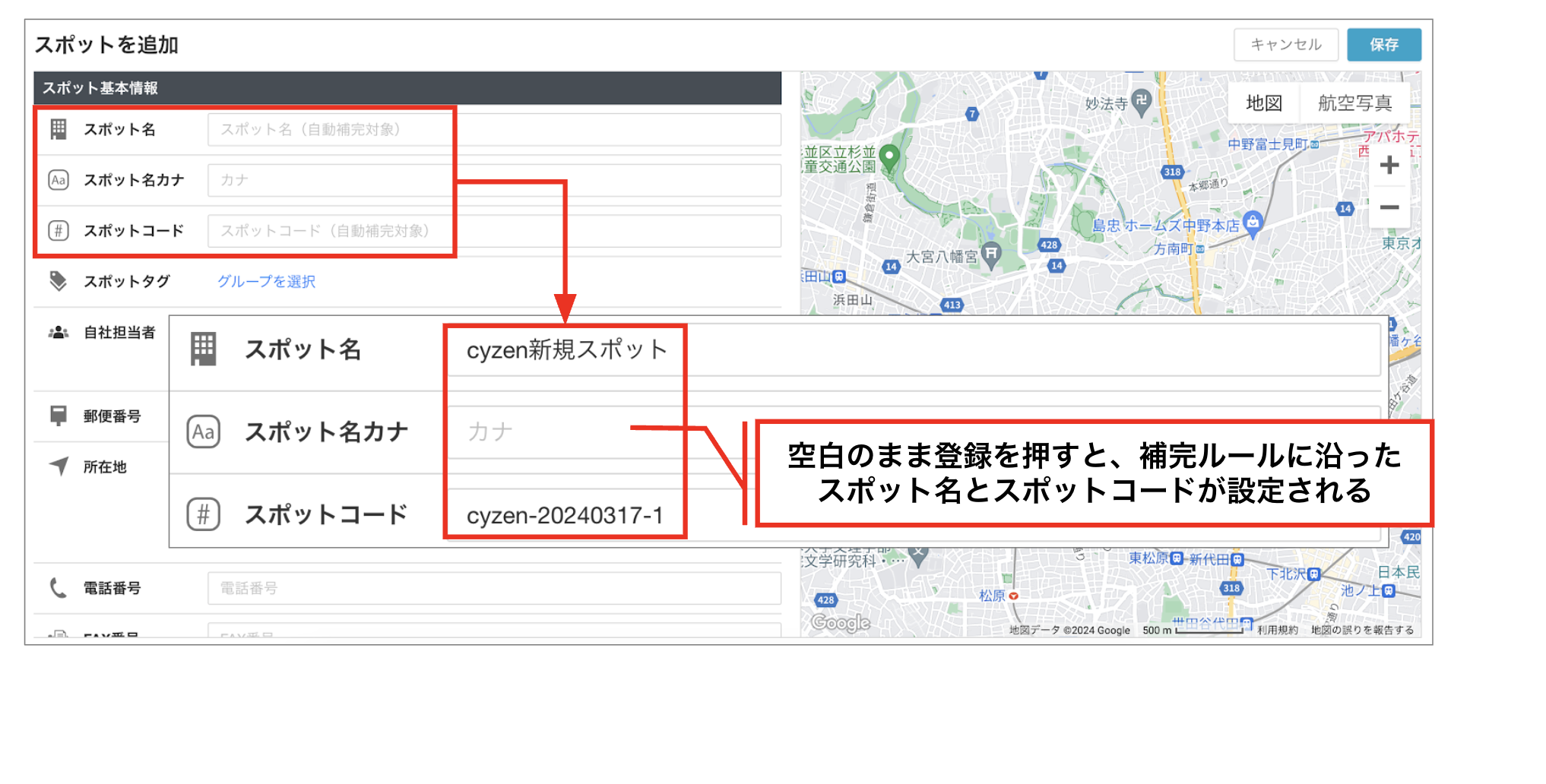Click the 自社担当者 label
Screen dimensions: 1546x784
point(119,332)
